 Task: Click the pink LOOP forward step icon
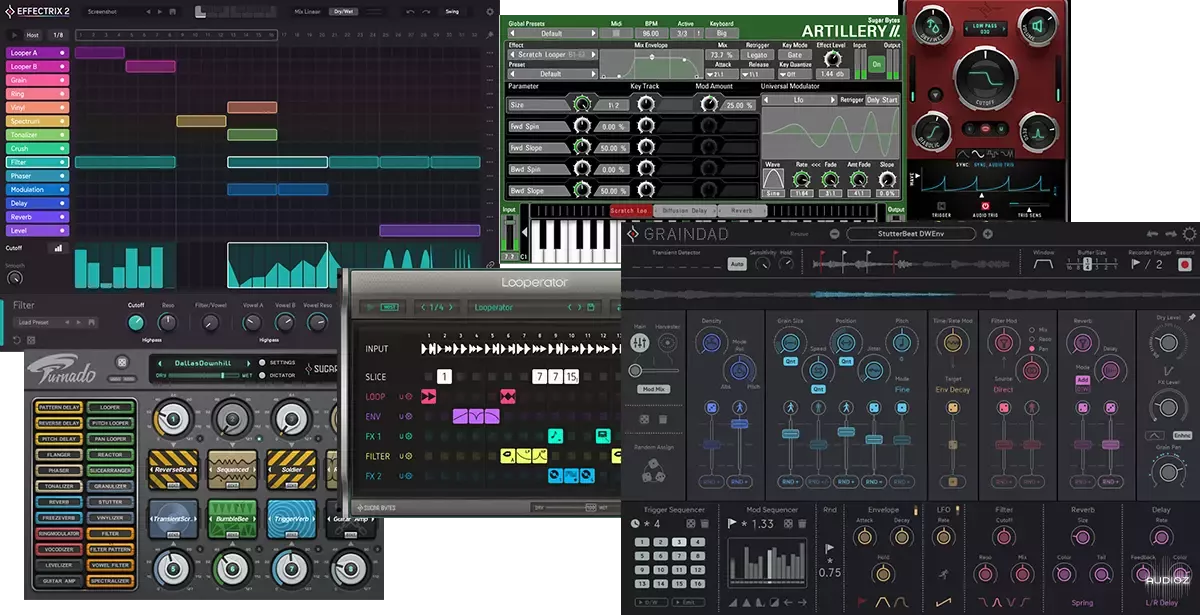pos(429,397)
